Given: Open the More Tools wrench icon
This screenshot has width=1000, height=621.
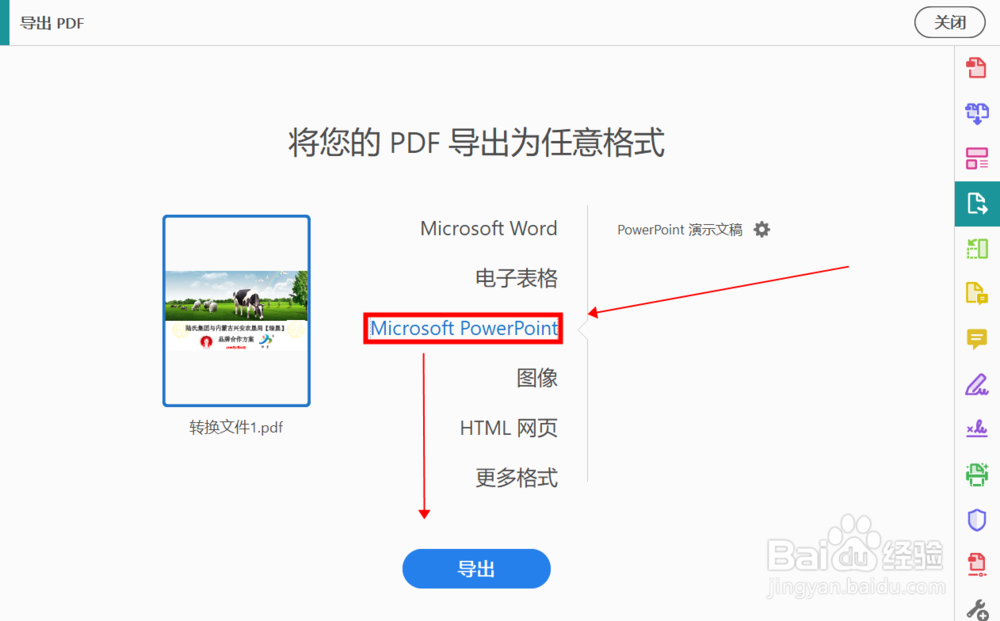Looking at the screenshot, I should (976, 610).
